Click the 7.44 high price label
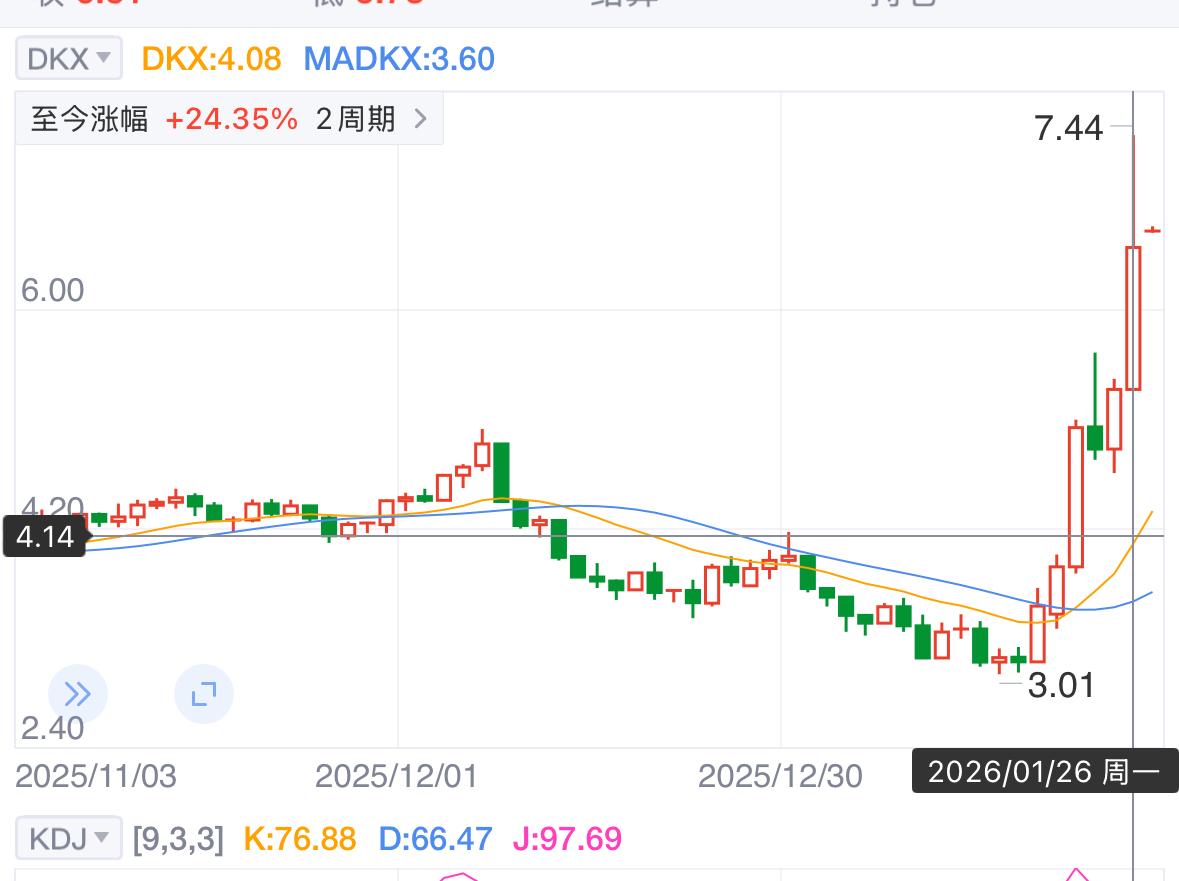 coord(1068,128)
